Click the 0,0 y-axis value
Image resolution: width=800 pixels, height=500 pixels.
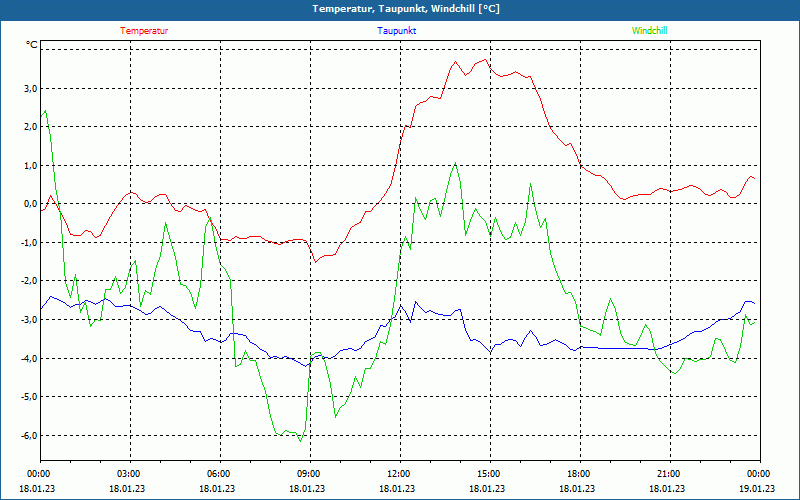click(31, 204)
